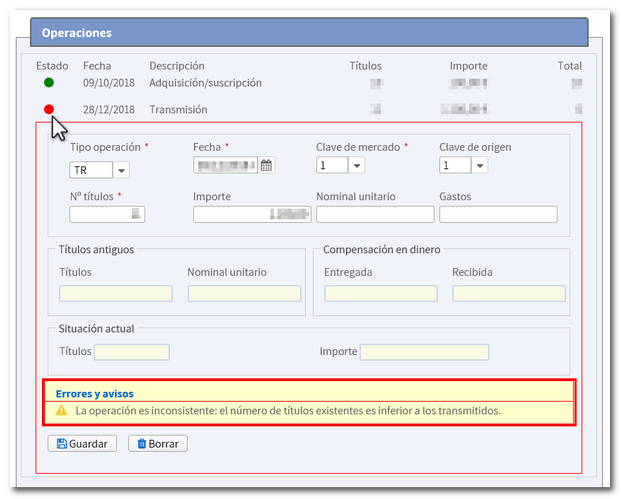This screenshot has width=621, height=499.
Task: Expand the Tipo operación dropdown
Action: click(121, 170)
